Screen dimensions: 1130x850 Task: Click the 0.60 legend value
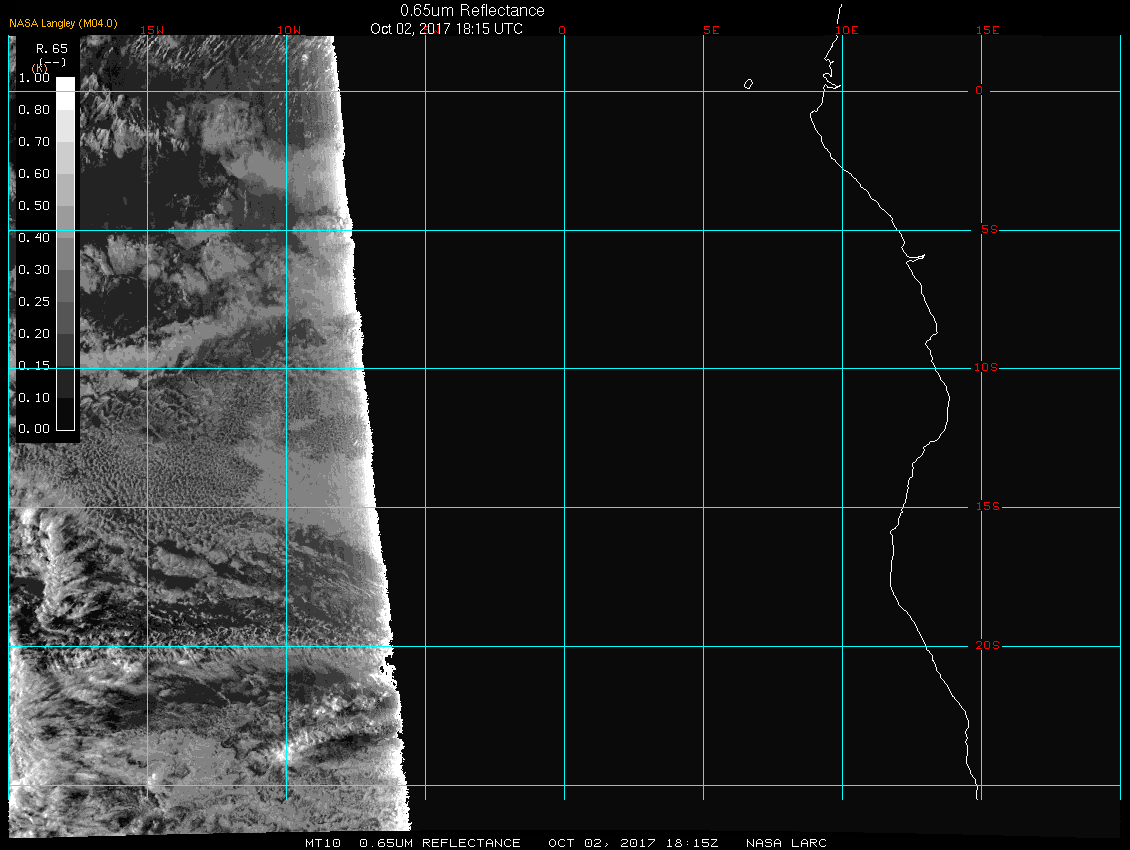(34, 174)
